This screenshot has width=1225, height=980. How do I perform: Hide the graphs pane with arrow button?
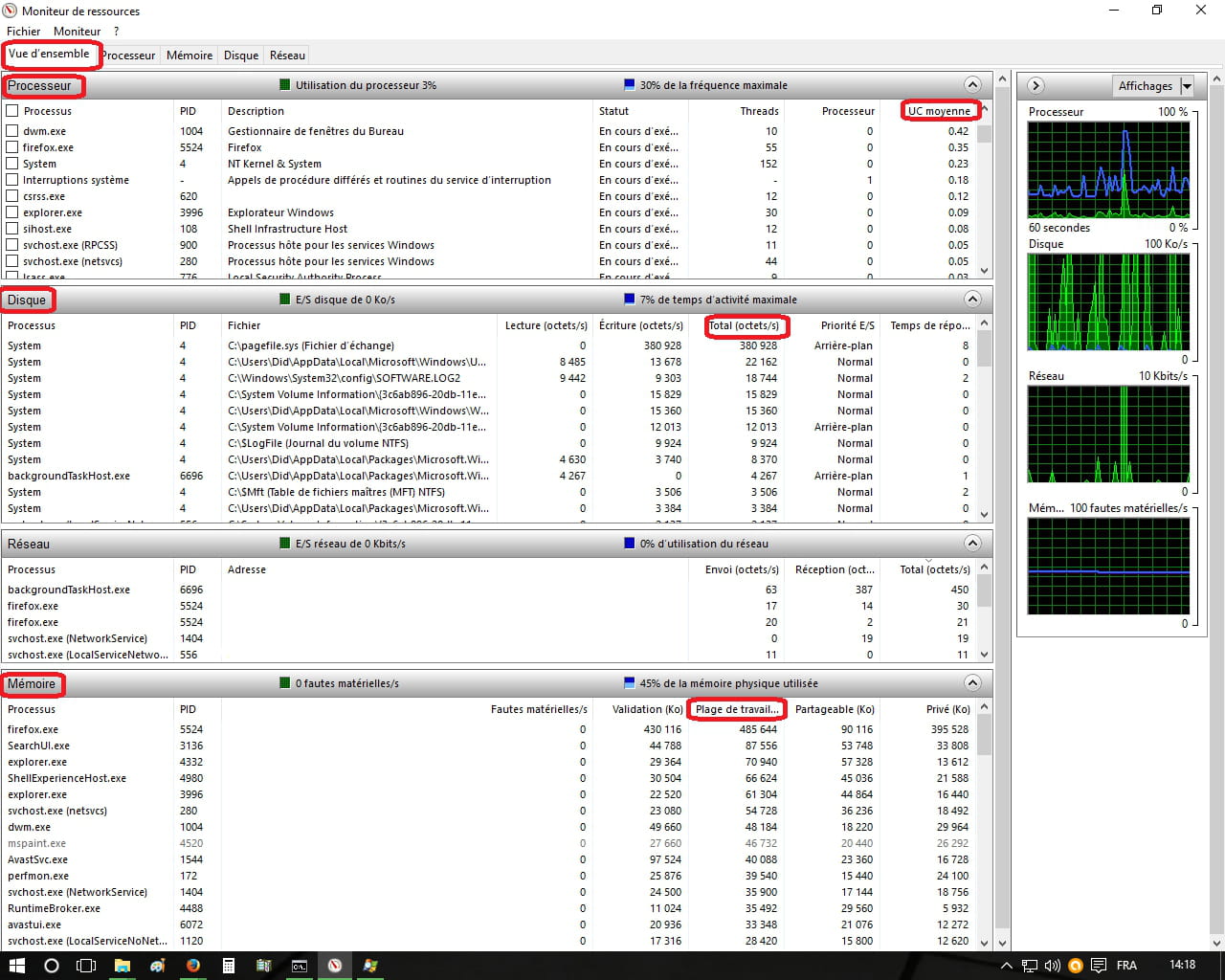pos(1036,86)
